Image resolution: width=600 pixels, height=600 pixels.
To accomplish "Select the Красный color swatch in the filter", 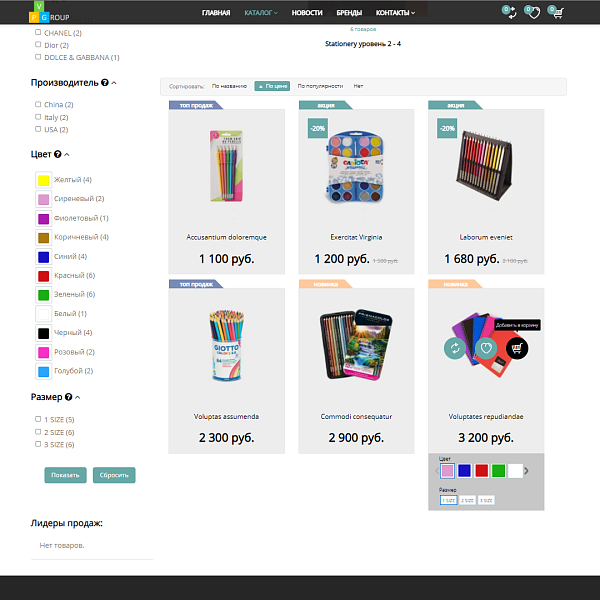I will (44, 276).
